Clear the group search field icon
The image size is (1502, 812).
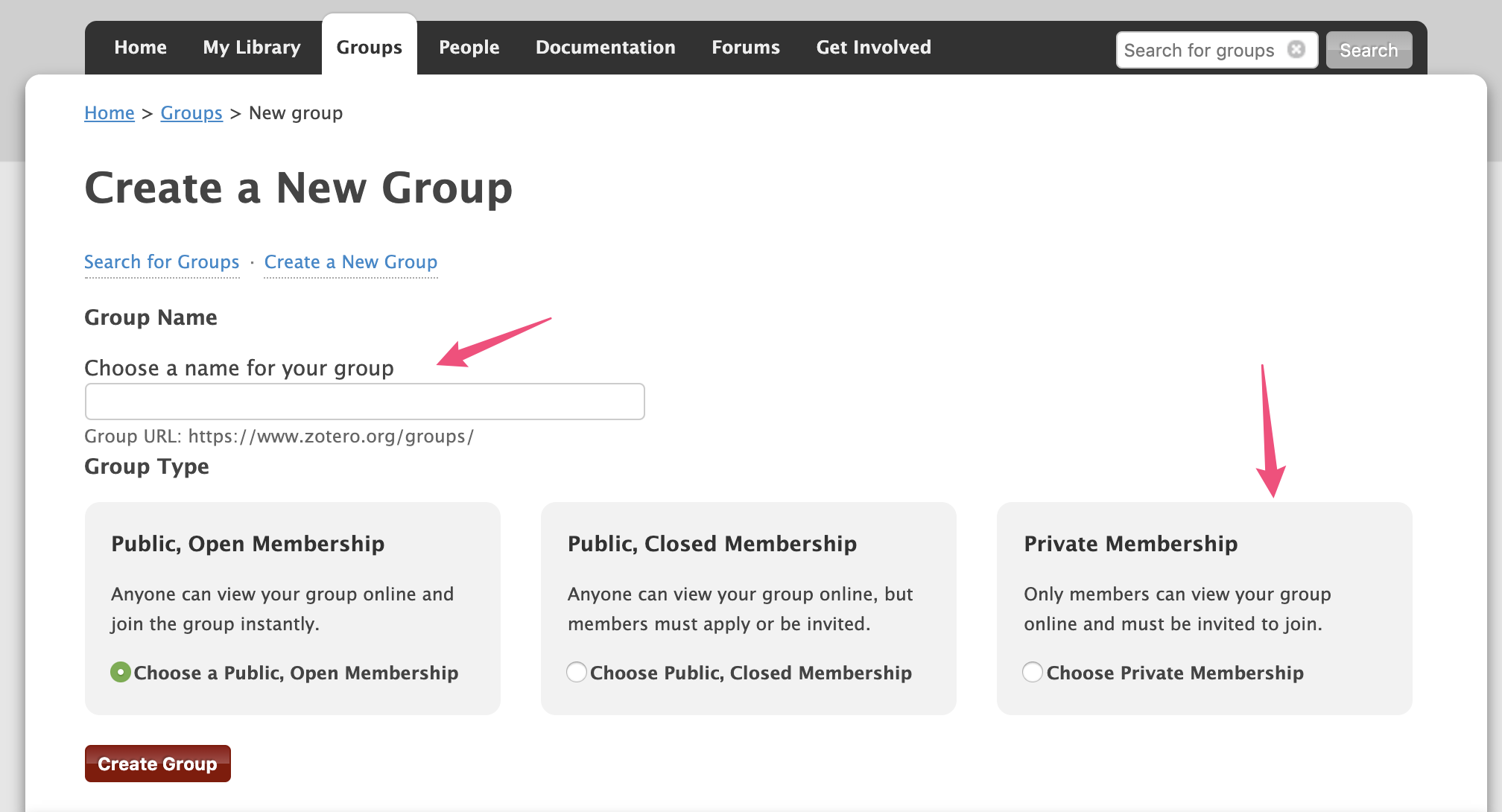[1296, 49]
